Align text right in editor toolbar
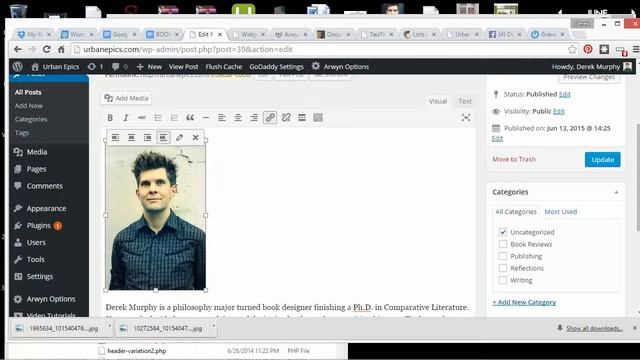 click(254, 118)
